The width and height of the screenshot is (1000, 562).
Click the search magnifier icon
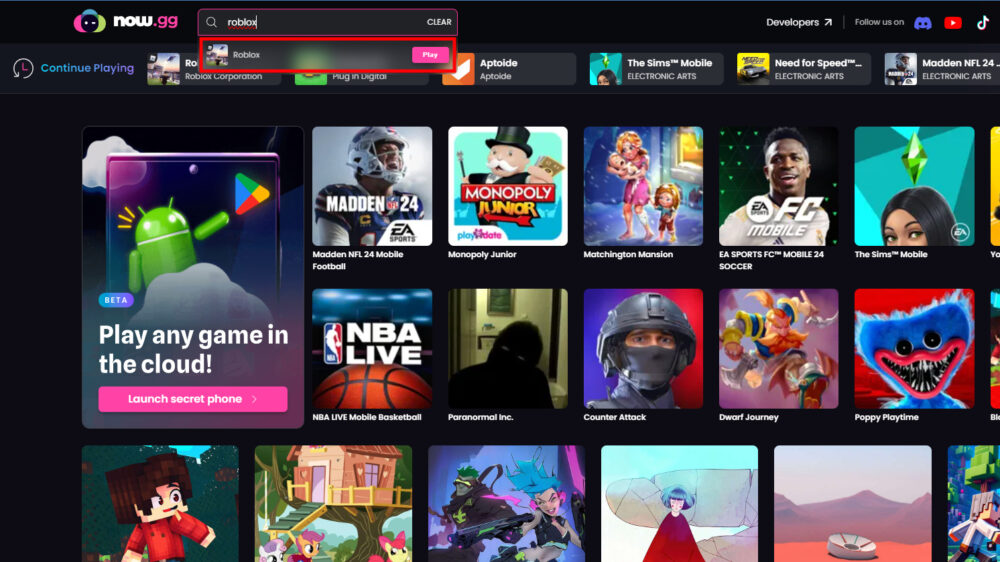point(212,22)
